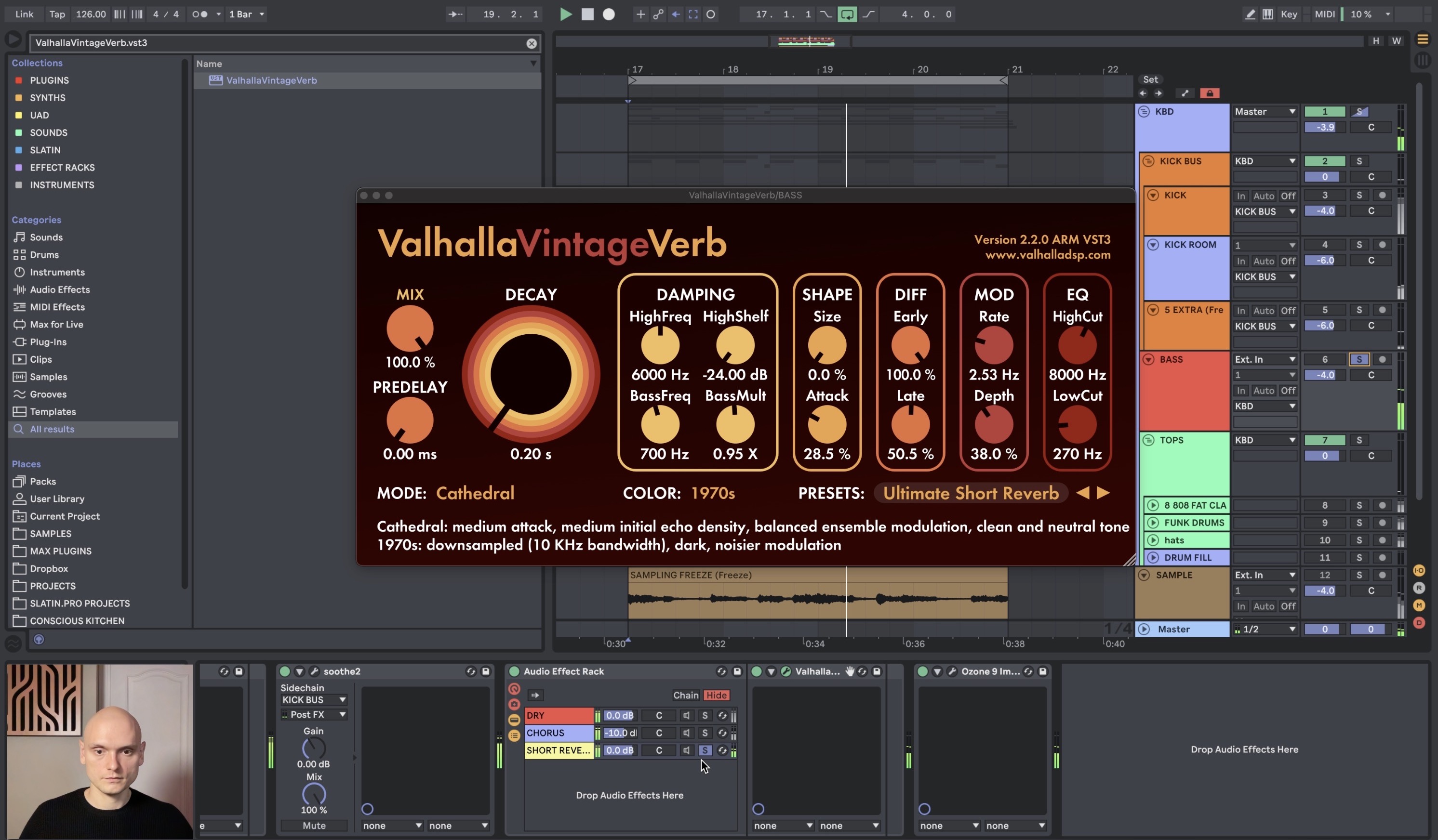Click the browser search input field

click(x=280, y=43)
